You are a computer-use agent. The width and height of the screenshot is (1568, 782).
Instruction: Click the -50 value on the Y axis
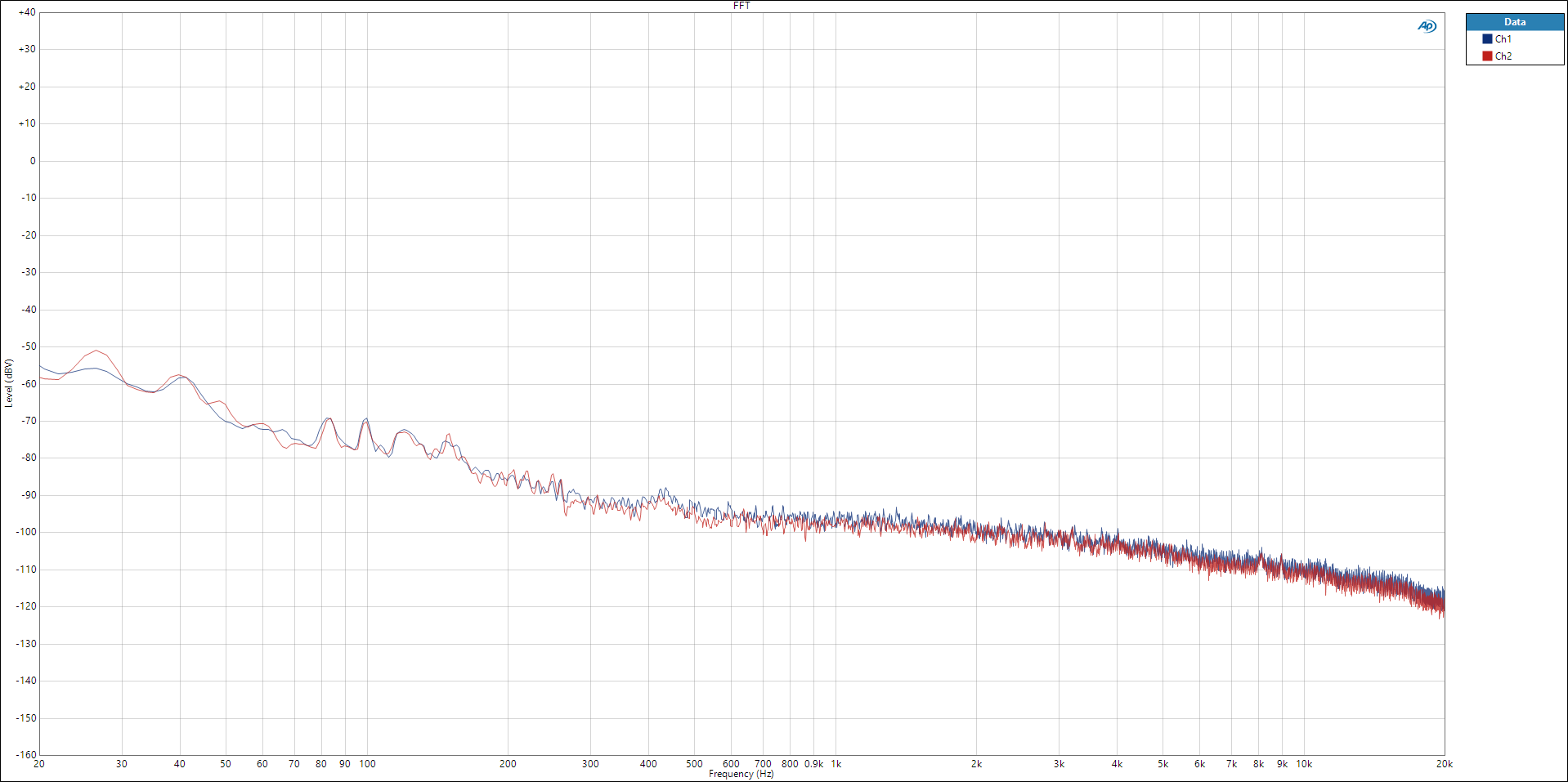tap(29, 346)
